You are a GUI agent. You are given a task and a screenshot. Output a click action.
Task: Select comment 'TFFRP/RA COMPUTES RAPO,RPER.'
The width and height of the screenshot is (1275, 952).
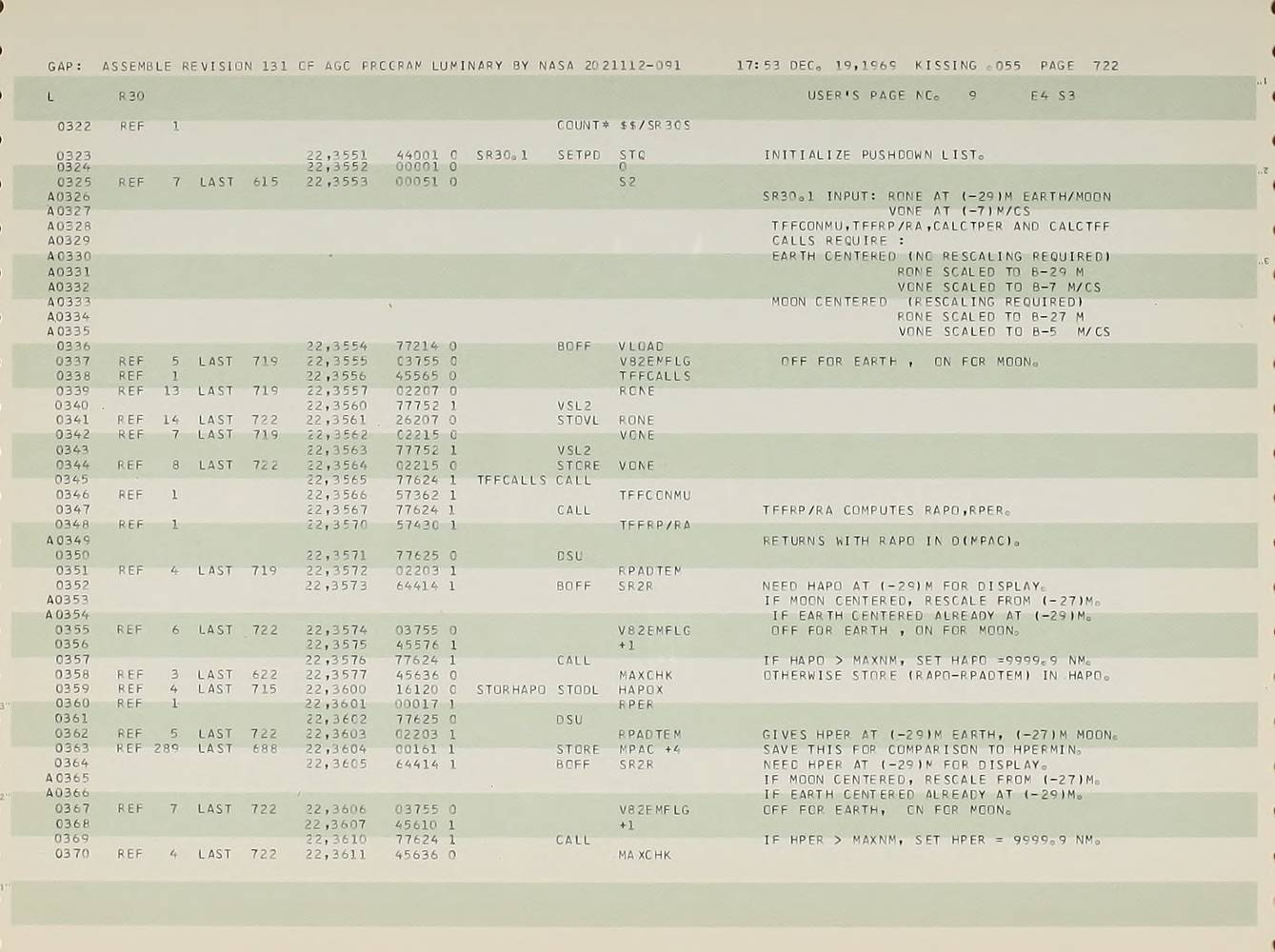click(887, 510)
